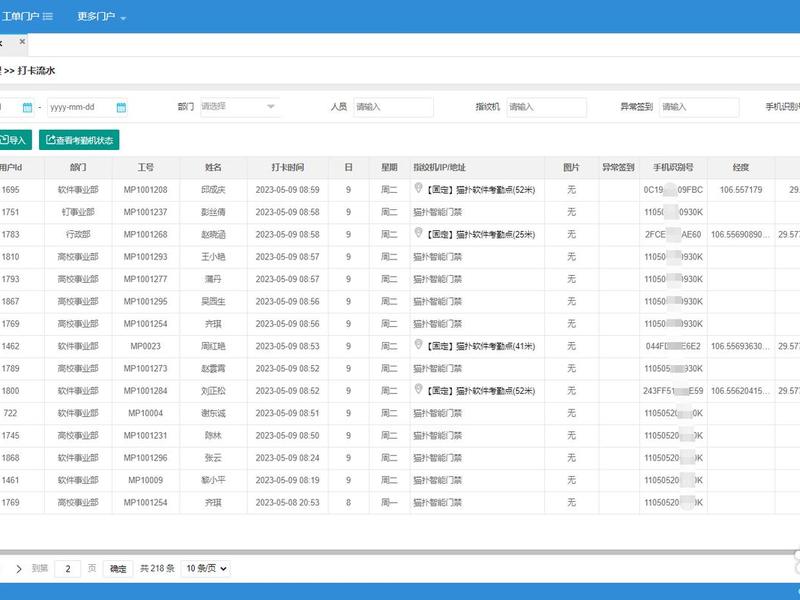The width and height of the screenshot is (800, 600).
Task: Select the MP1001237 employee number cell
Action: coord(145,212)
